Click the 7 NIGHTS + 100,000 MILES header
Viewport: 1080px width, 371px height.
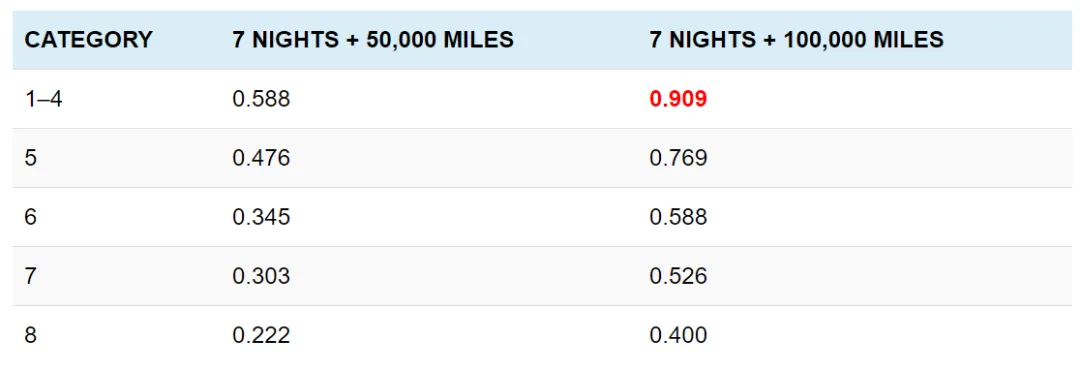click(796, 40)
